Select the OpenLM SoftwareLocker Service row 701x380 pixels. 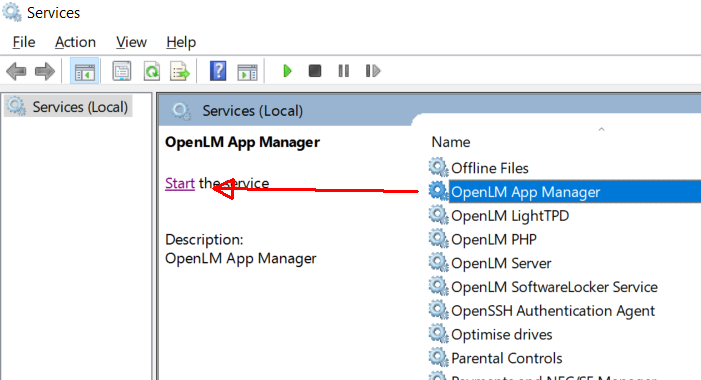tap(554, 287)
